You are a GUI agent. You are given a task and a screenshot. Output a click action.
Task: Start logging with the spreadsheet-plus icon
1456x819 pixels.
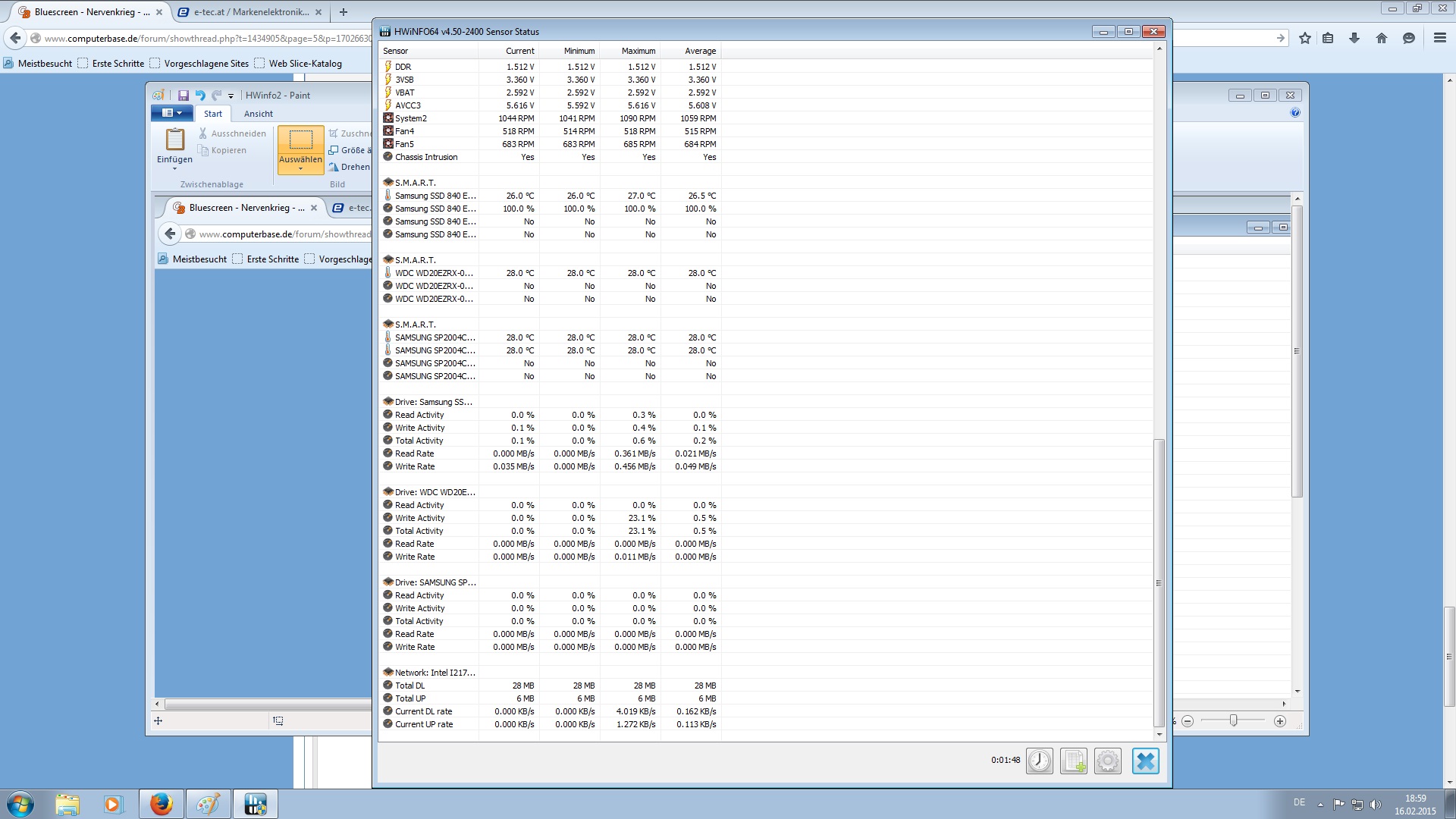tap(1073, 761)
